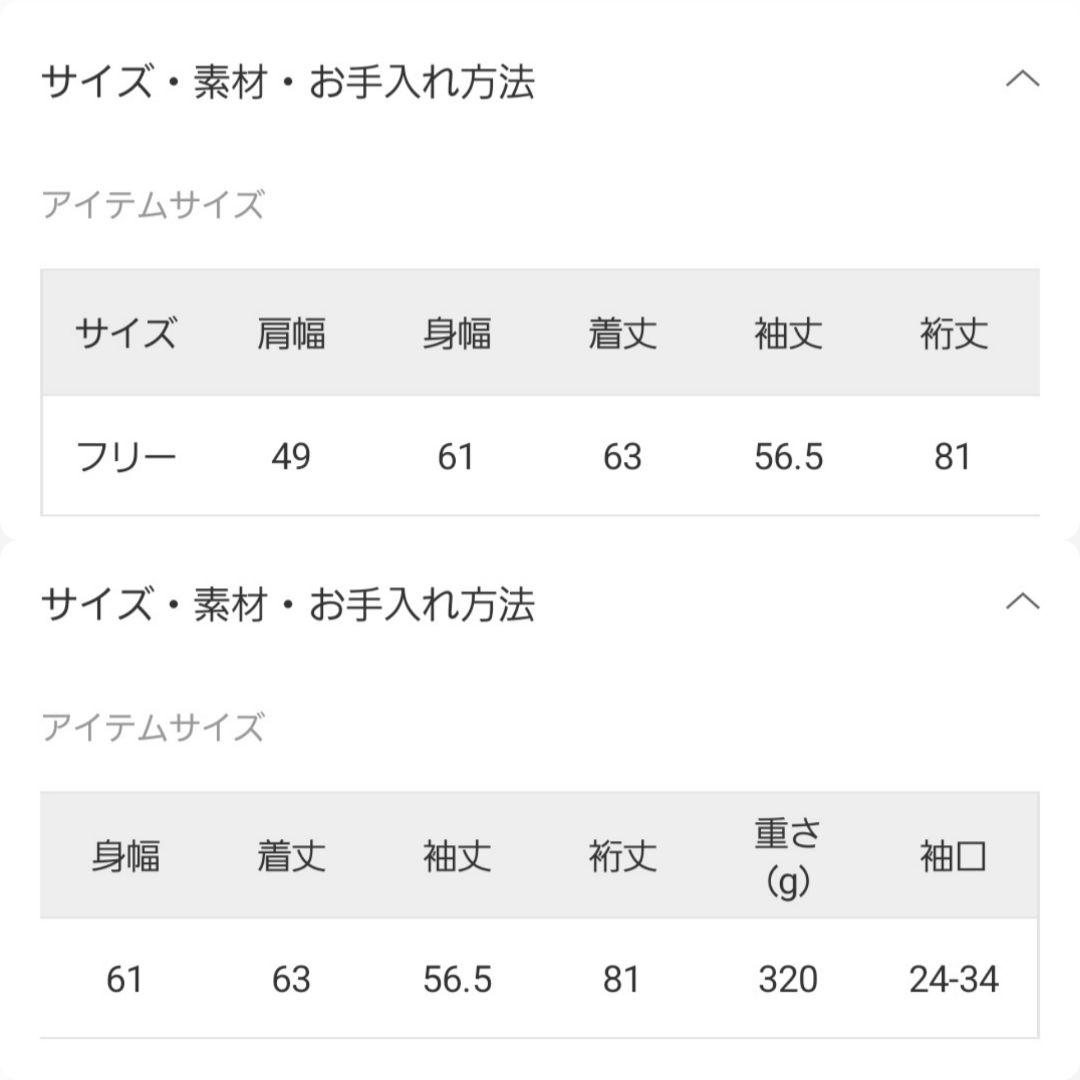Image resolution: width=1080 pixels, height=1080 pixels.
Task: Click the second アイテムサイズ label
Action: click(152, 726)
